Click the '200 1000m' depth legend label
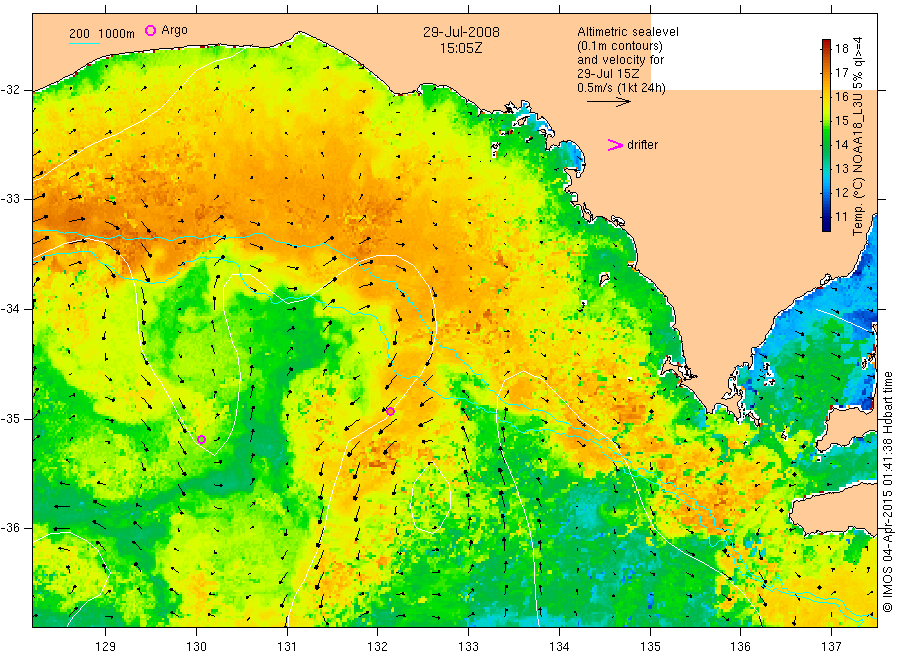Viewport: 900px width, 660px height. [102, 34]
